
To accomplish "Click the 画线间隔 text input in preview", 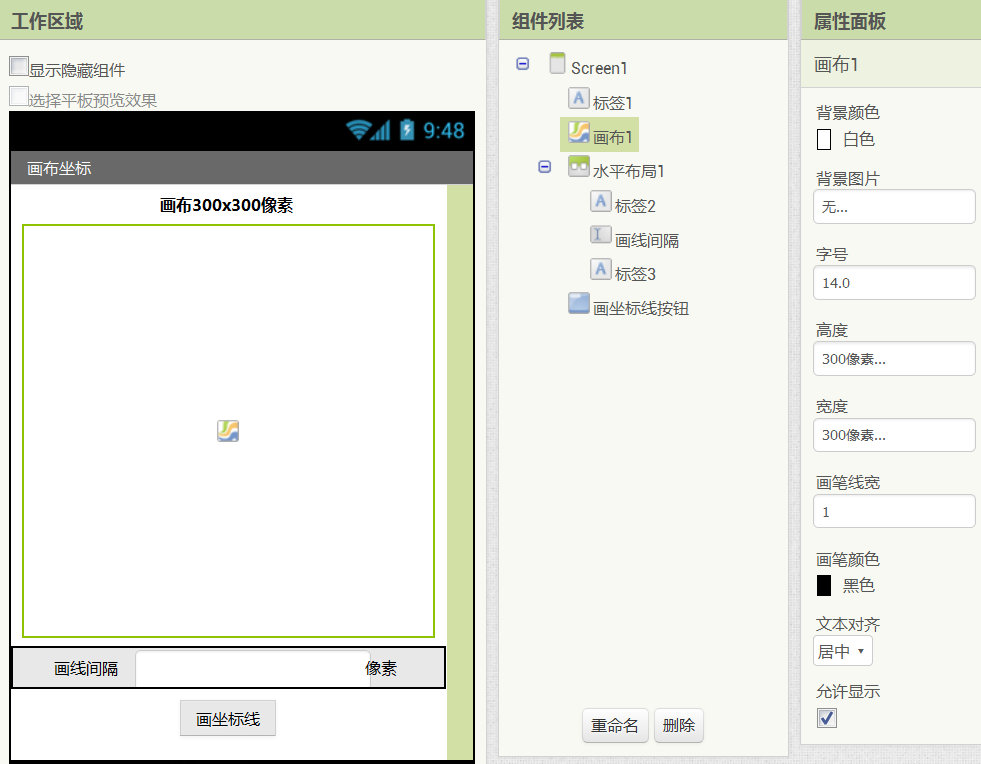I will click(x=253, y=668).
